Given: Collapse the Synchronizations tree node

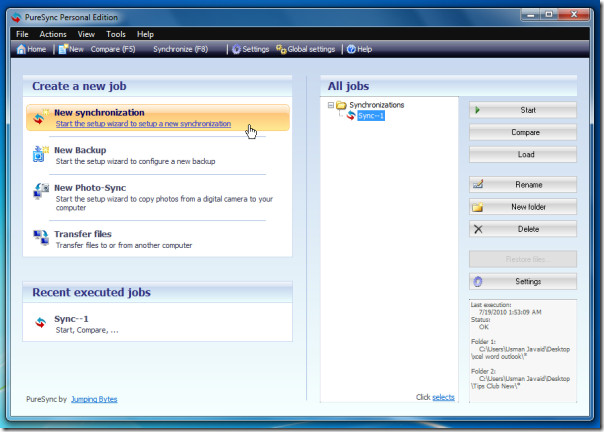Looking at the screenshot, I should pyautogui.click(x=331, y=105).
